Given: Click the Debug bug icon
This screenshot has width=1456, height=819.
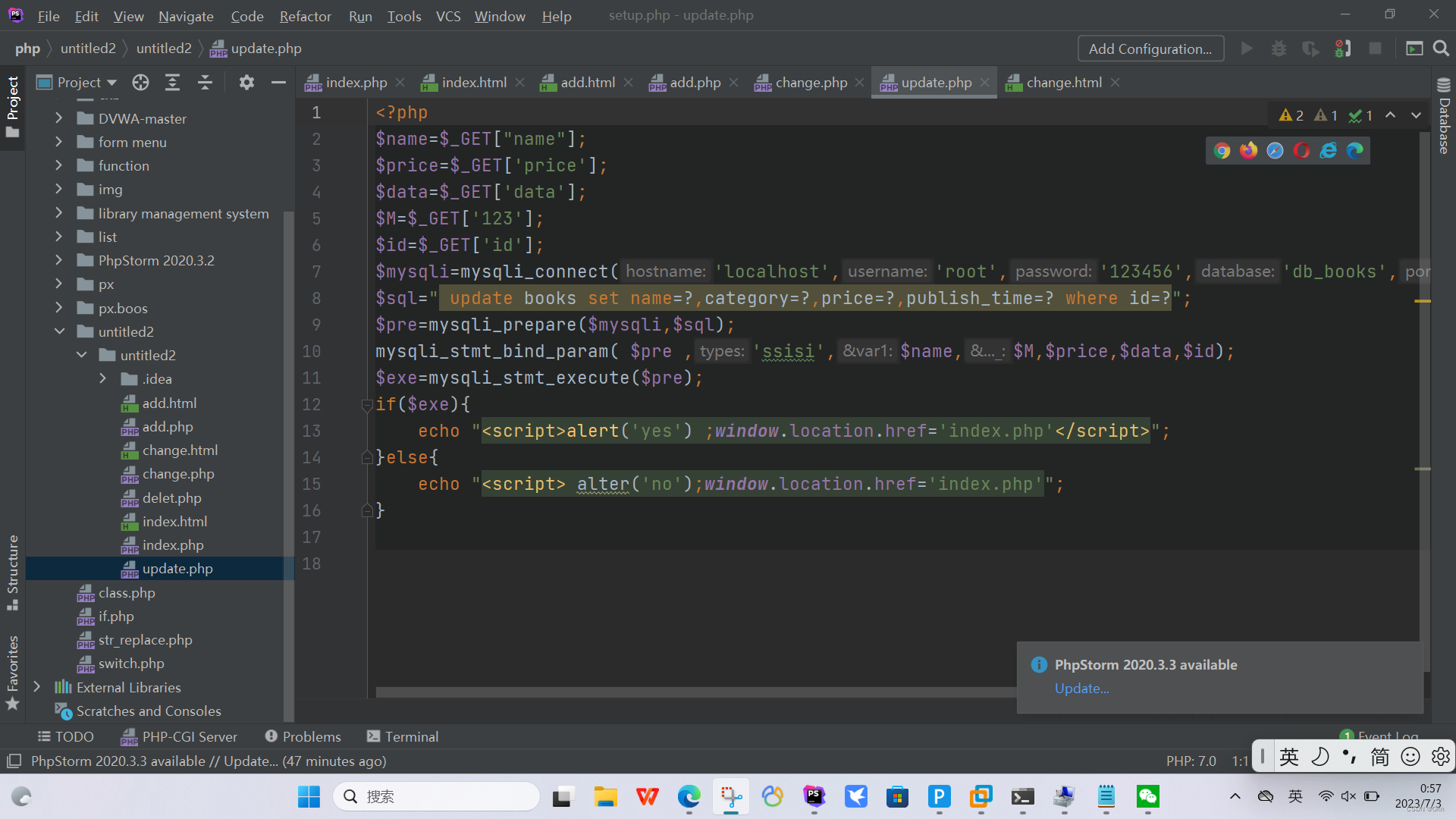Looking at the screenshot, I should 1279,49.
